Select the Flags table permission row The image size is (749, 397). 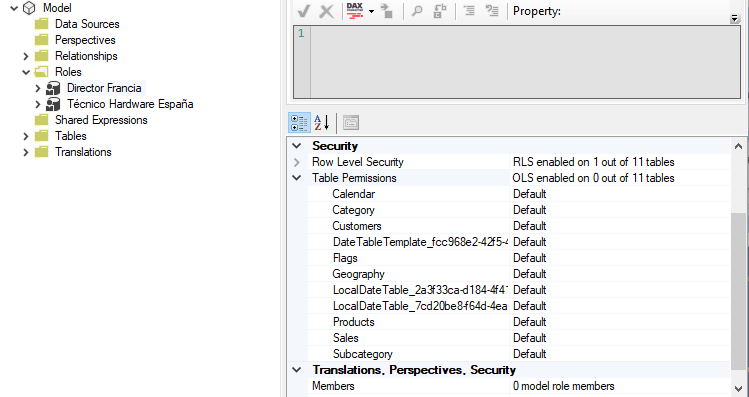tap(519, 258)
